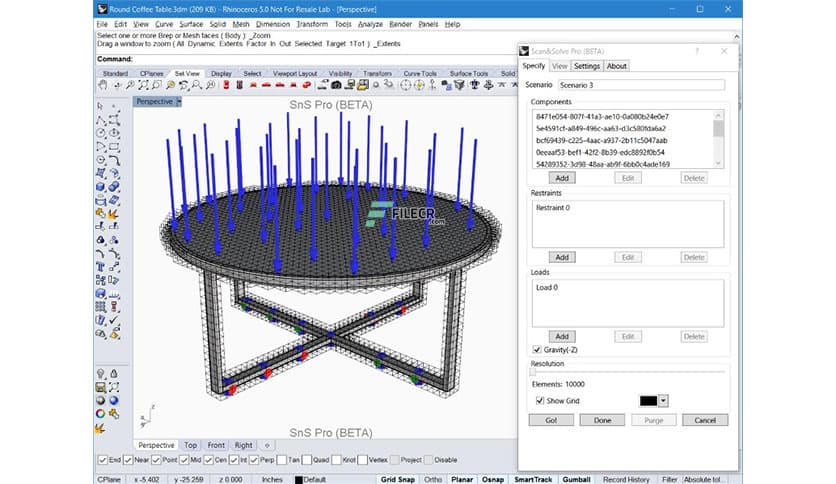Toggle the Cen osnap checkbox
Screen dimensions: 836x484
[208, 460]
